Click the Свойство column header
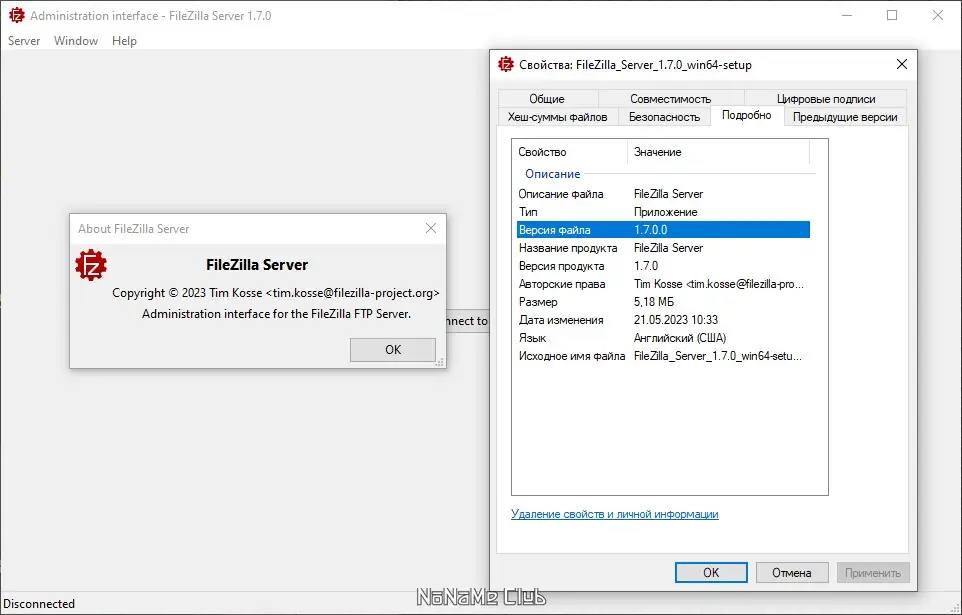The height and width of the screenshot is (615, 962). (x=569, y=152)
